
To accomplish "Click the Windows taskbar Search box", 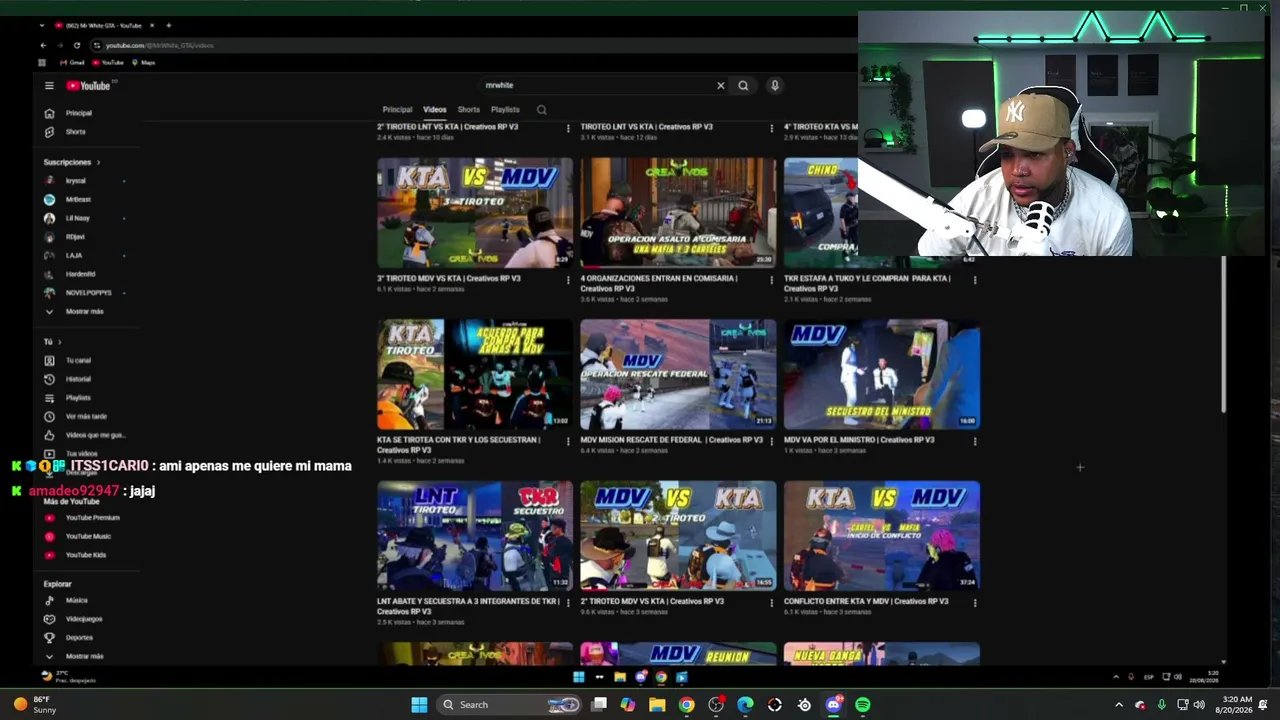I will [510, 705].
